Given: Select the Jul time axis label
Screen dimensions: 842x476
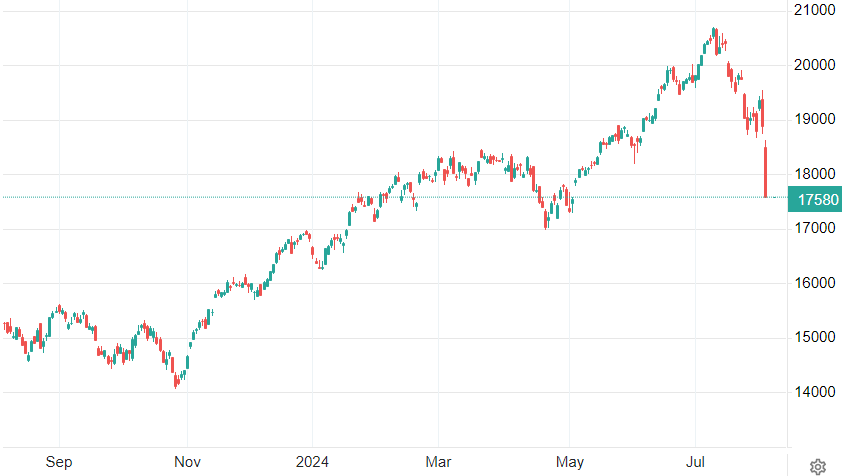Looking at the screenshot, I should pyautogui.click(x=695, y=462).
